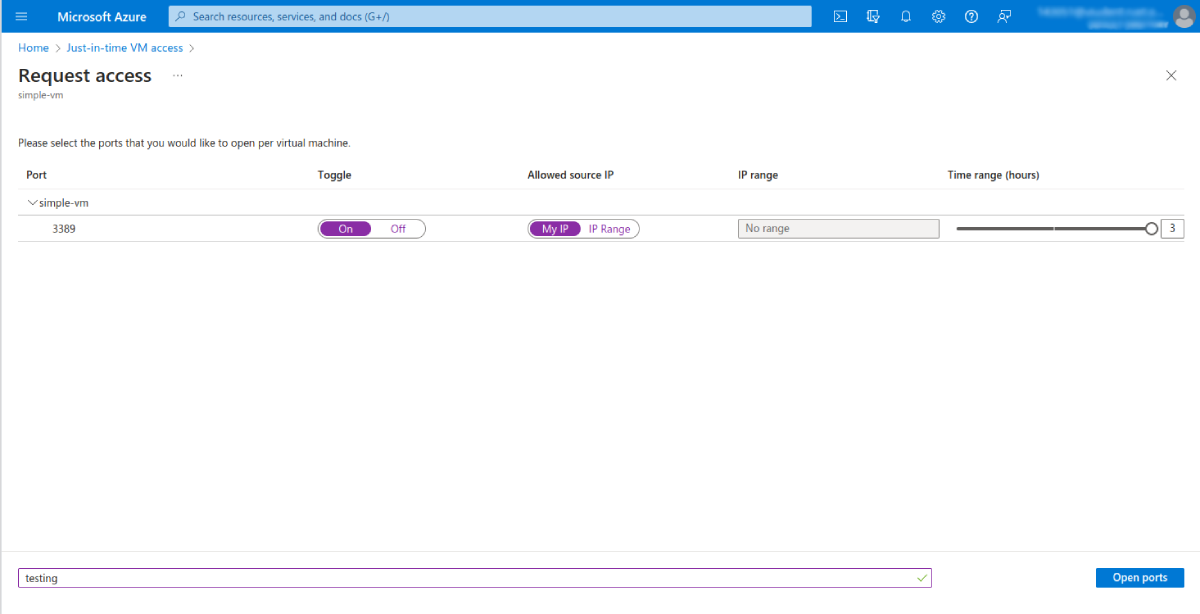Close the Request access pane
Image resolution: width=1200 pixels, height=614 pixels.
coord(1171,75)
